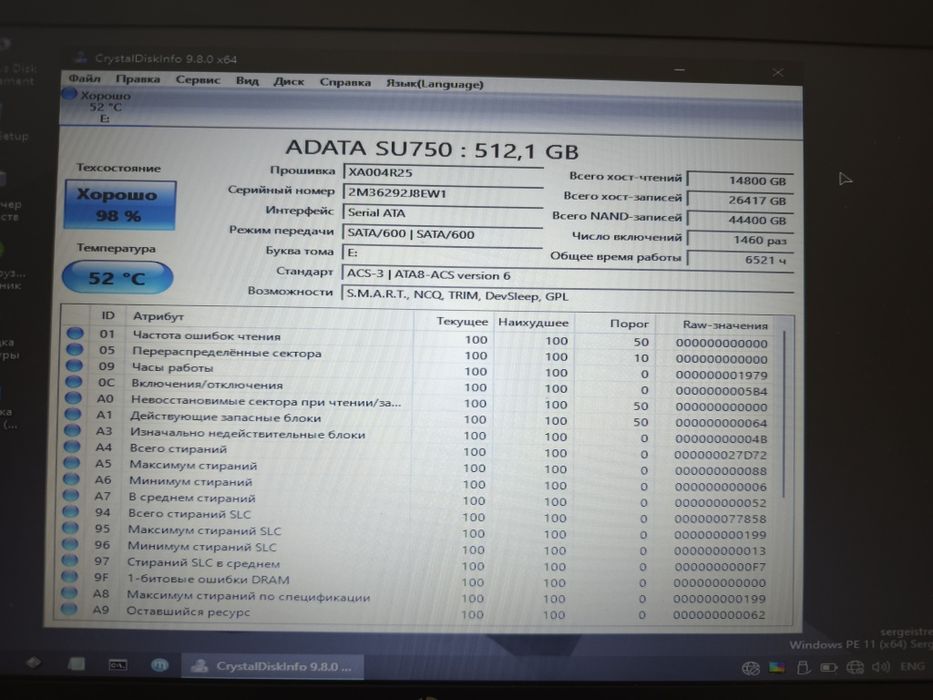
Task: Click status circle for 95 Максимум стираний SLC
Action: 70,527
